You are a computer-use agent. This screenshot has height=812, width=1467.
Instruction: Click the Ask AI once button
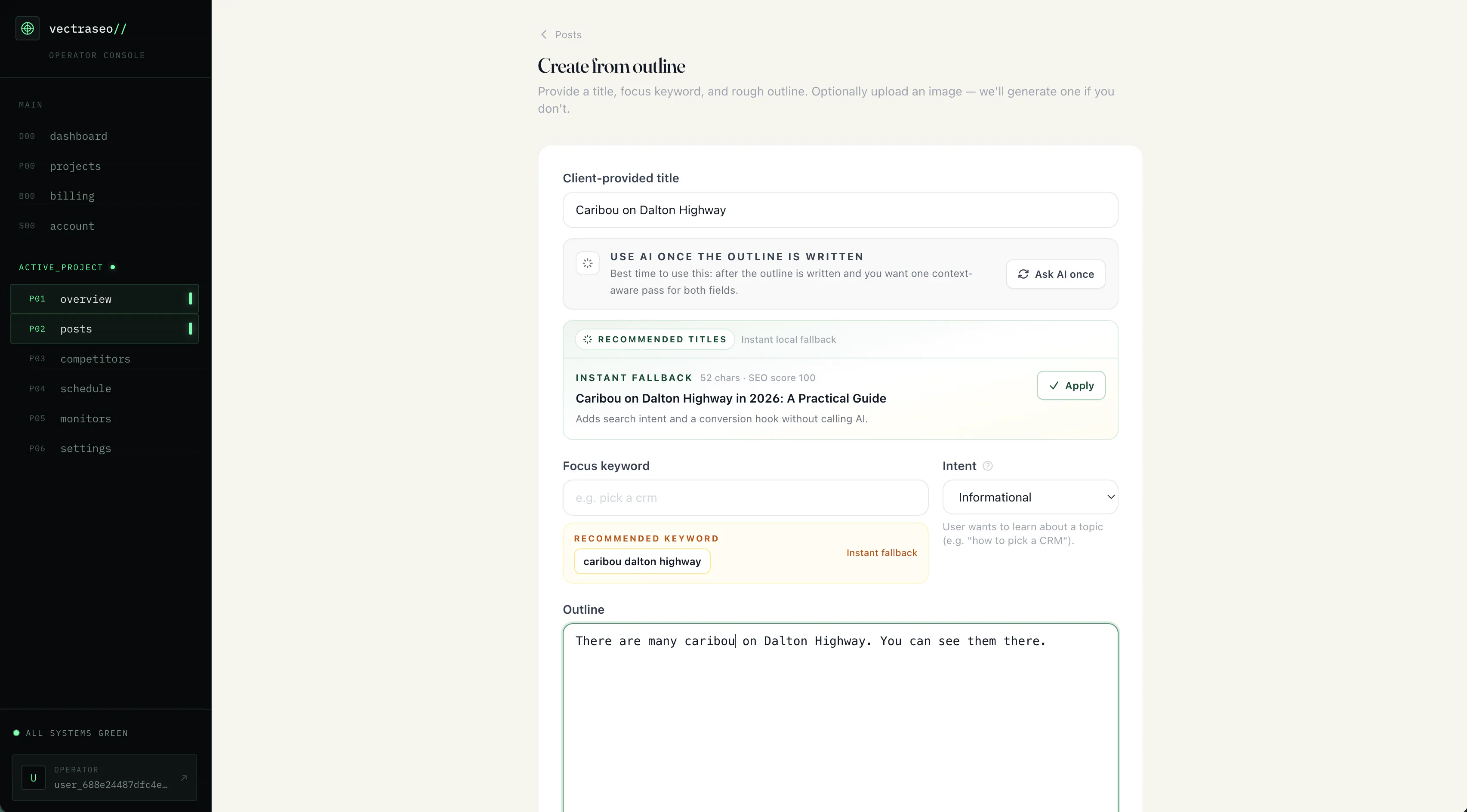[1055, 274]
